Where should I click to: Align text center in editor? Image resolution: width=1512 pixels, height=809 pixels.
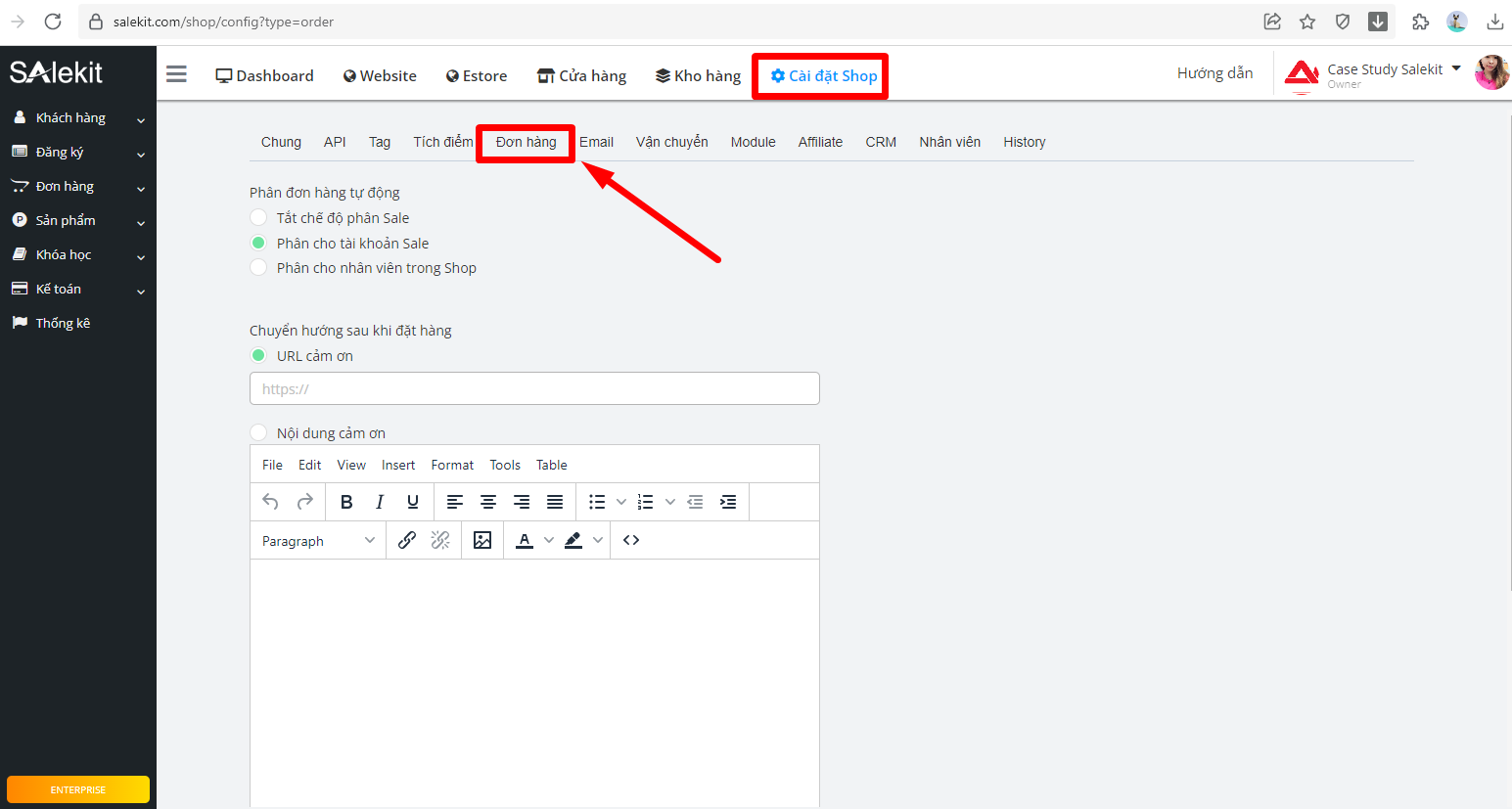(488, 502)
